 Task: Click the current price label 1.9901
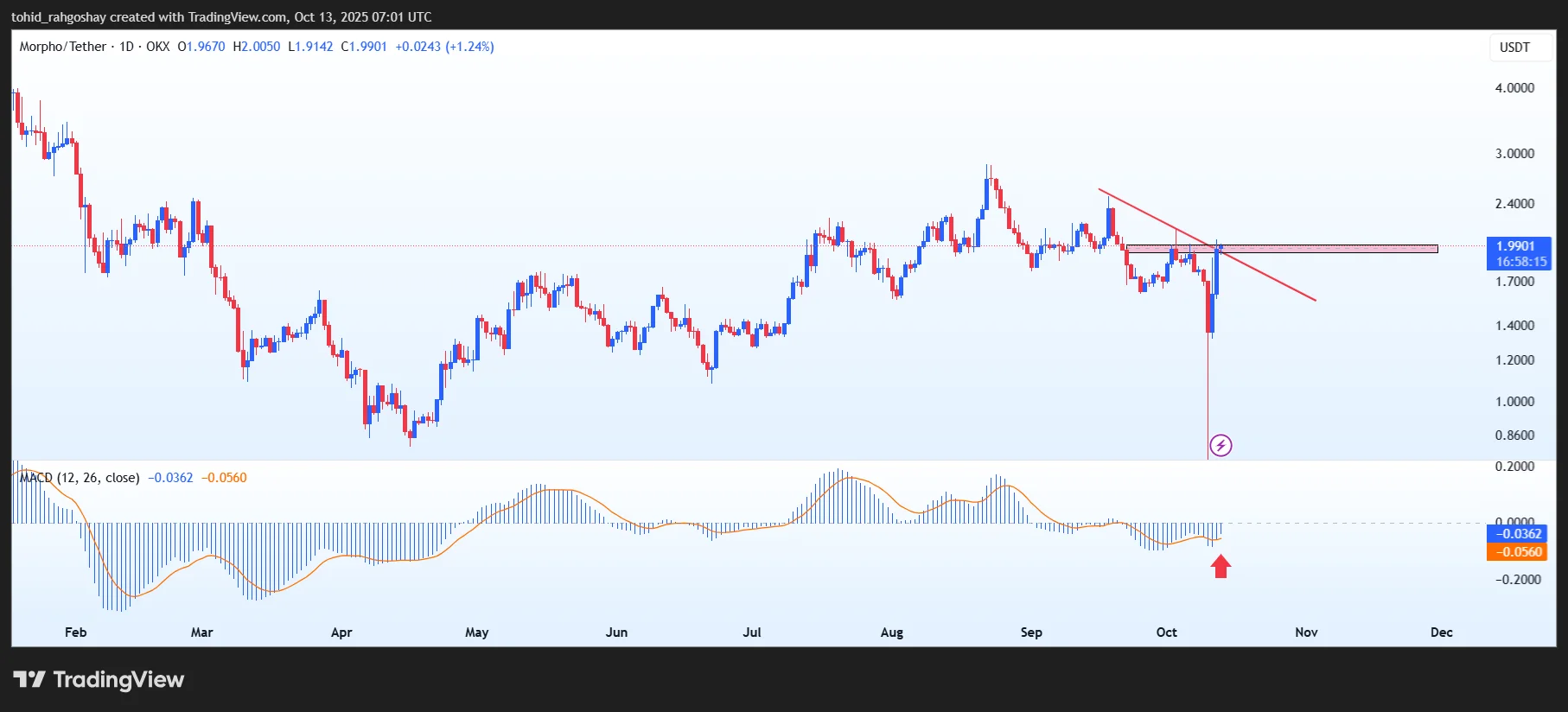point(1515,246)
